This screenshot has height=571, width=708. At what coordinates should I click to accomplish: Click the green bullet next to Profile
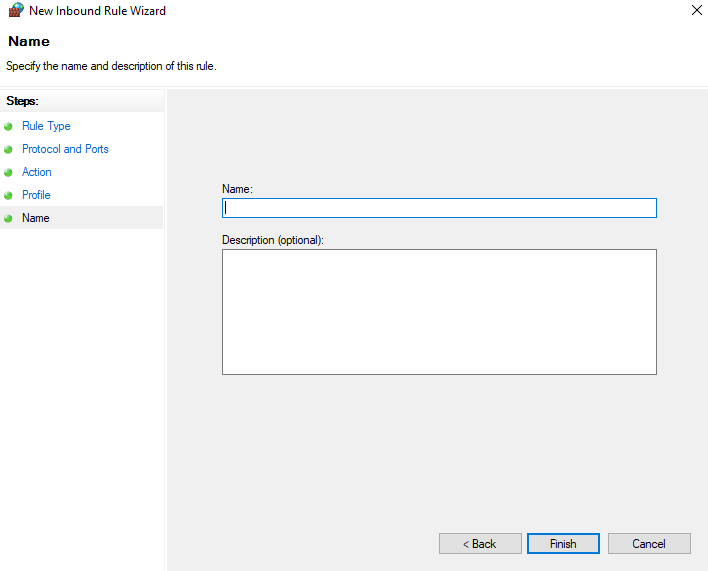(x=8, y=196)
